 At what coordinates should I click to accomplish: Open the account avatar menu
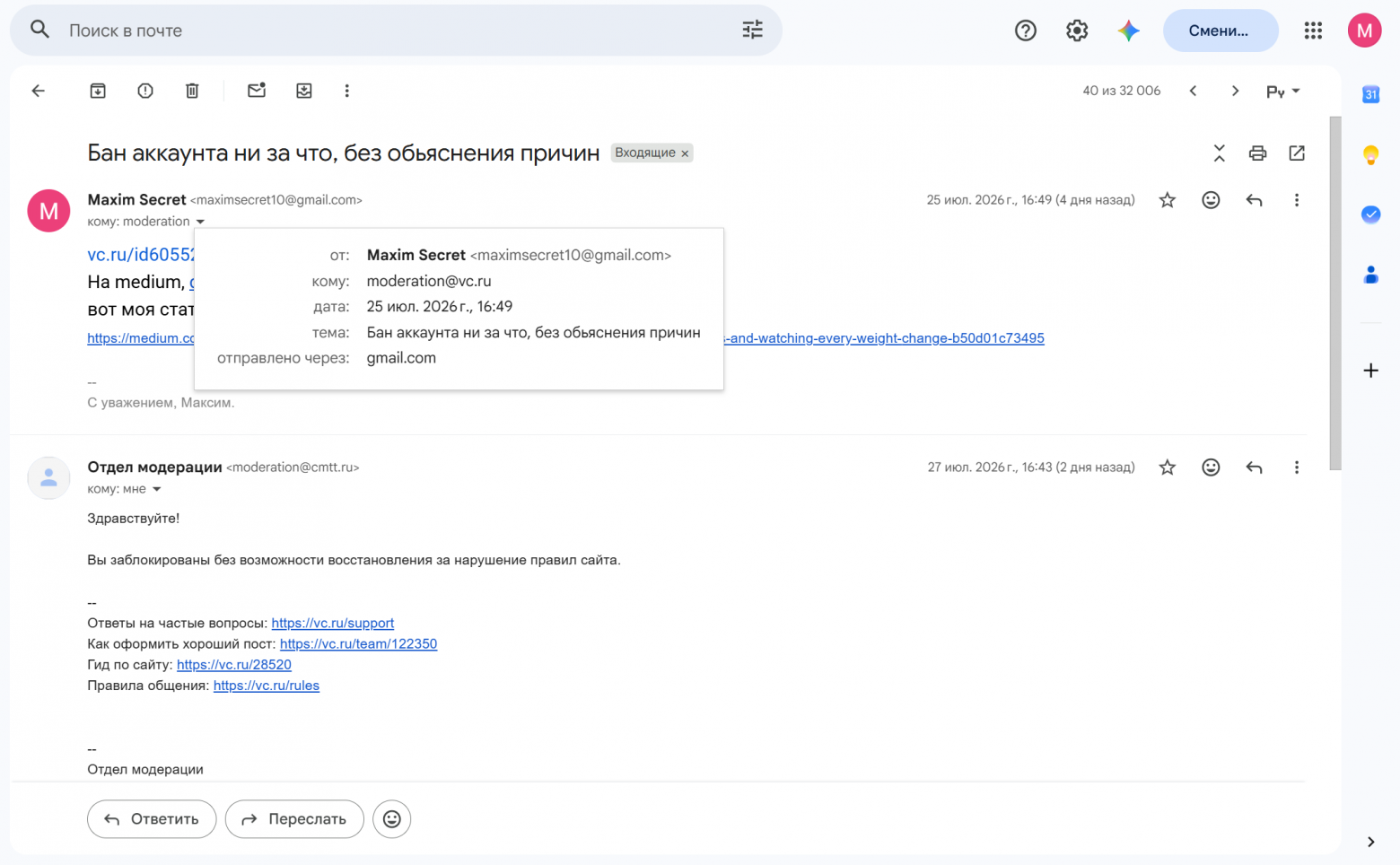coord(1364,31)
